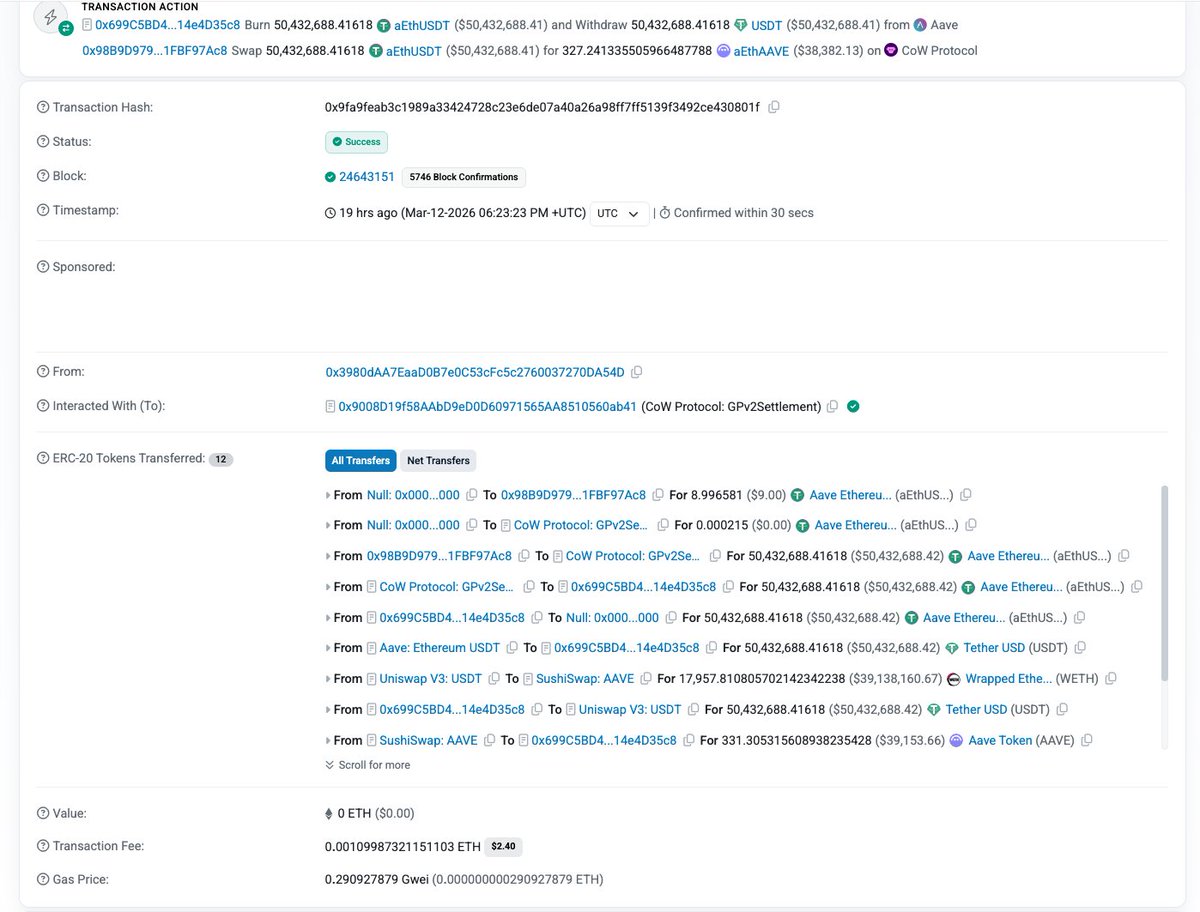Image resolution: width=1200 pixels, height=912 pixels.
Task: Click the Success status badge
Action: 356,142
